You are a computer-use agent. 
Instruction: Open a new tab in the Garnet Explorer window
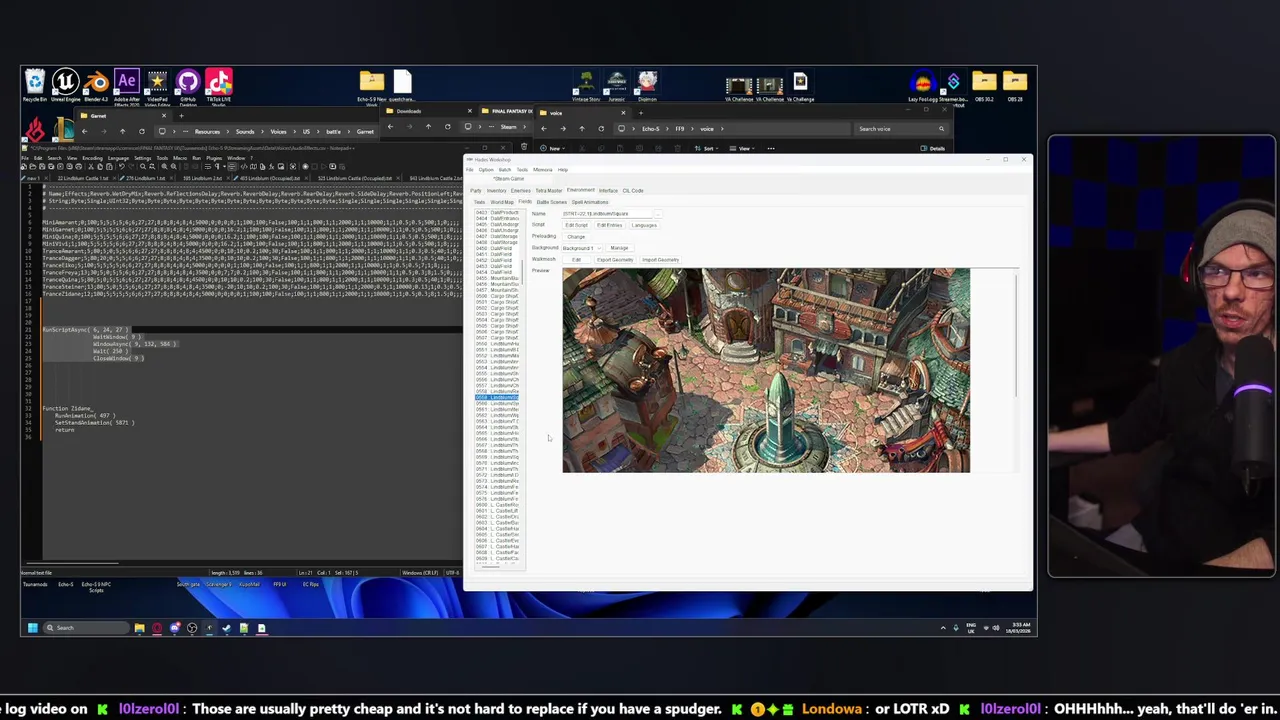[181, 116]
